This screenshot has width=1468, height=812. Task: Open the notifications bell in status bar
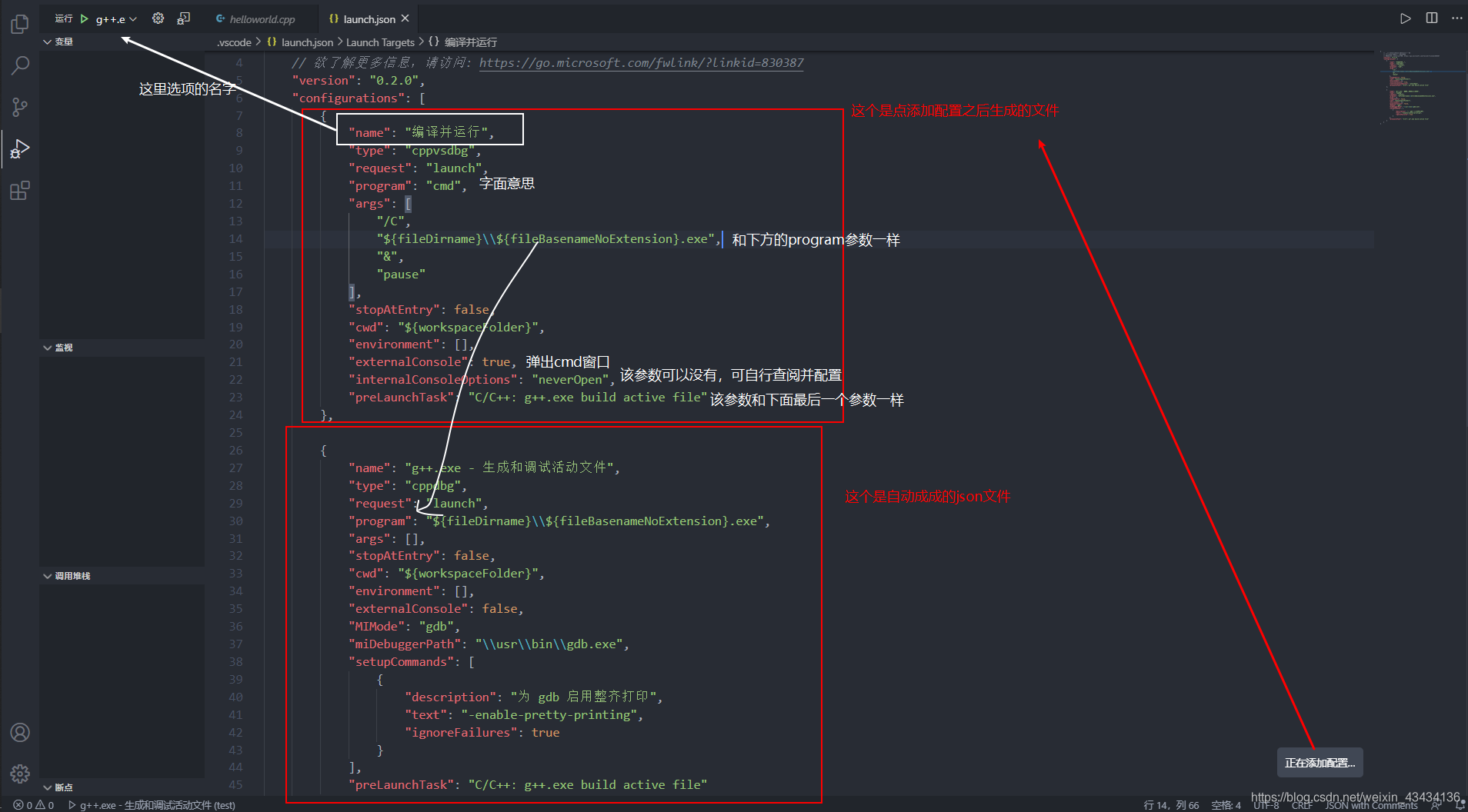click(1460, 805)
